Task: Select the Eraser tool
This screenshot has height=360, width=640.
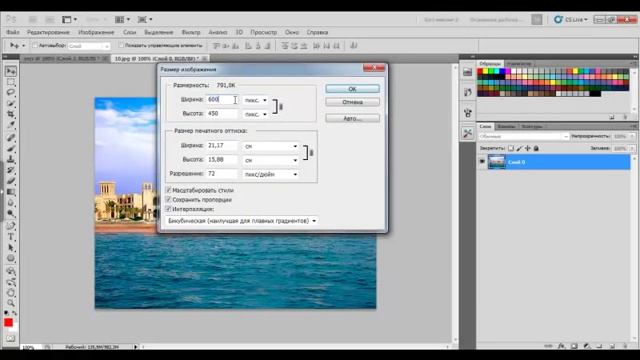Action: pyautogui.click(x=11, y=181)
